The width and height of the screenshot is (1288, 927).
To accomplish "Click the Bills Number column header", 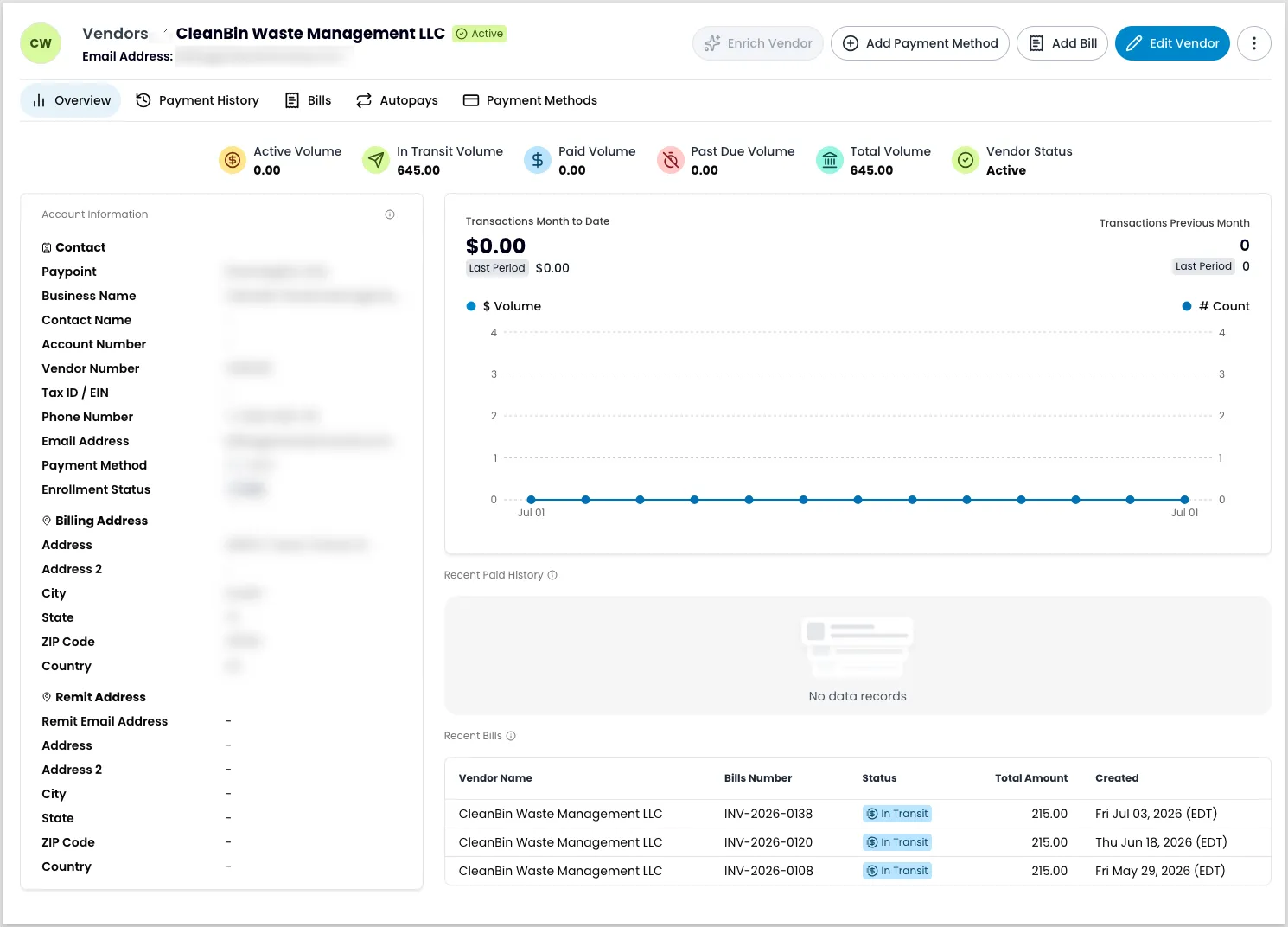I will 758,778.
